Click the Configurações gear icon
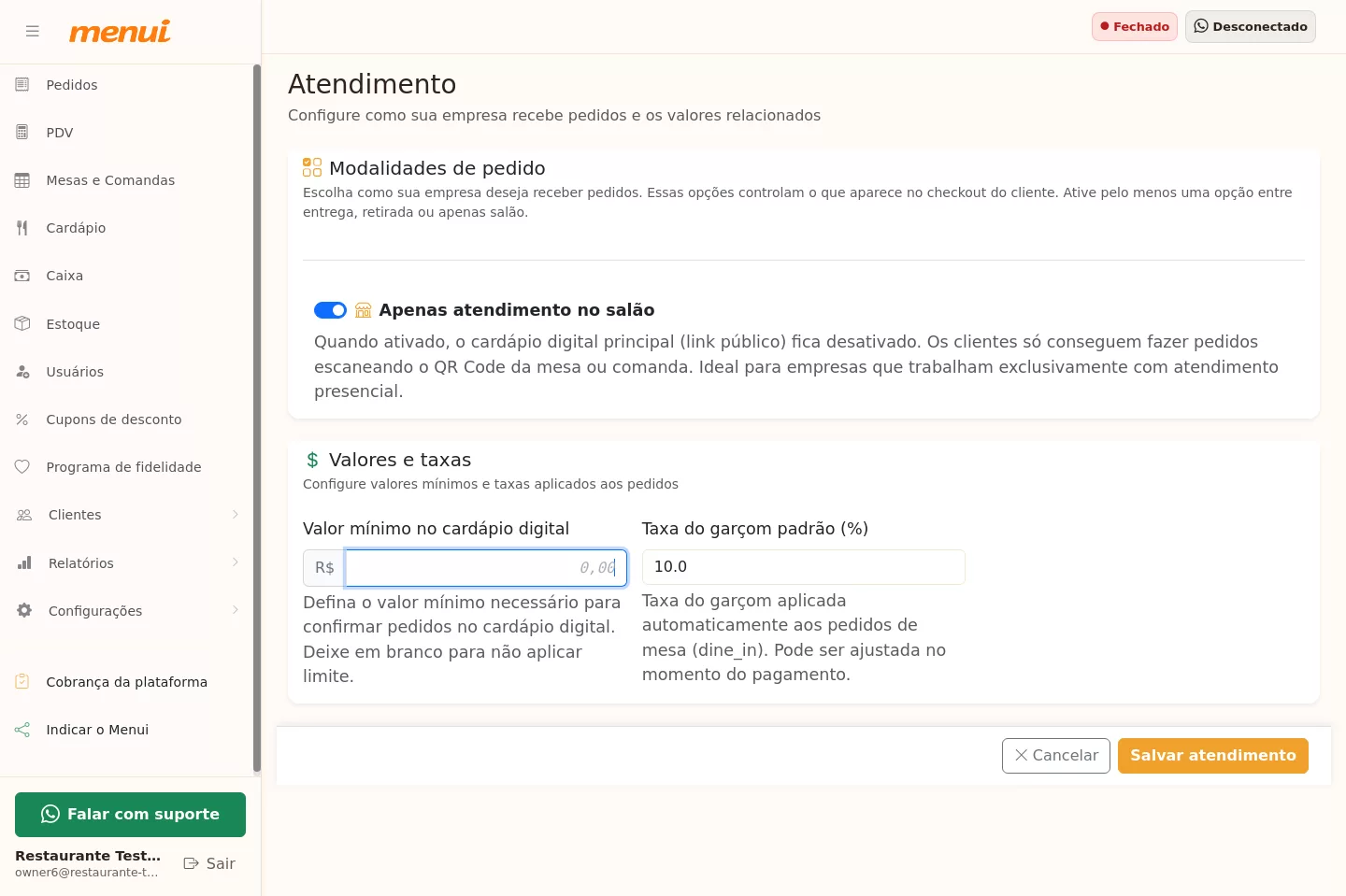The width and height of the screenshot is (1346, 896). coord(24,611)
